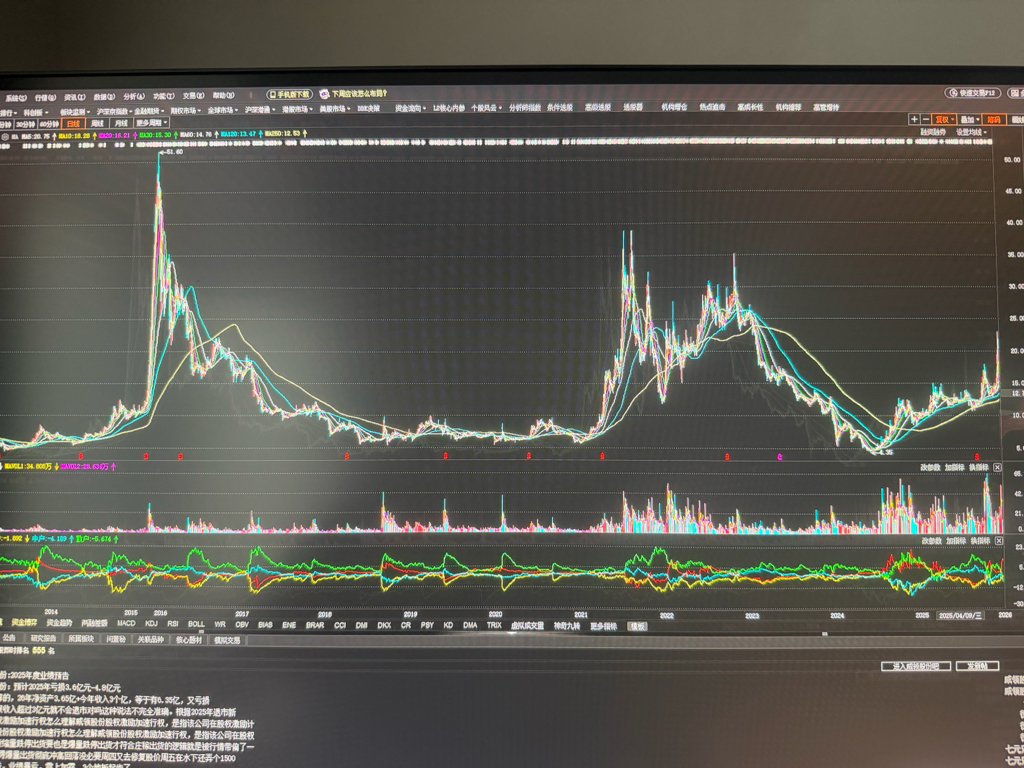This screenshot has height=768, width=1024.
Task: Open the 条件选股 tool
Action: (x=560, y=108)
